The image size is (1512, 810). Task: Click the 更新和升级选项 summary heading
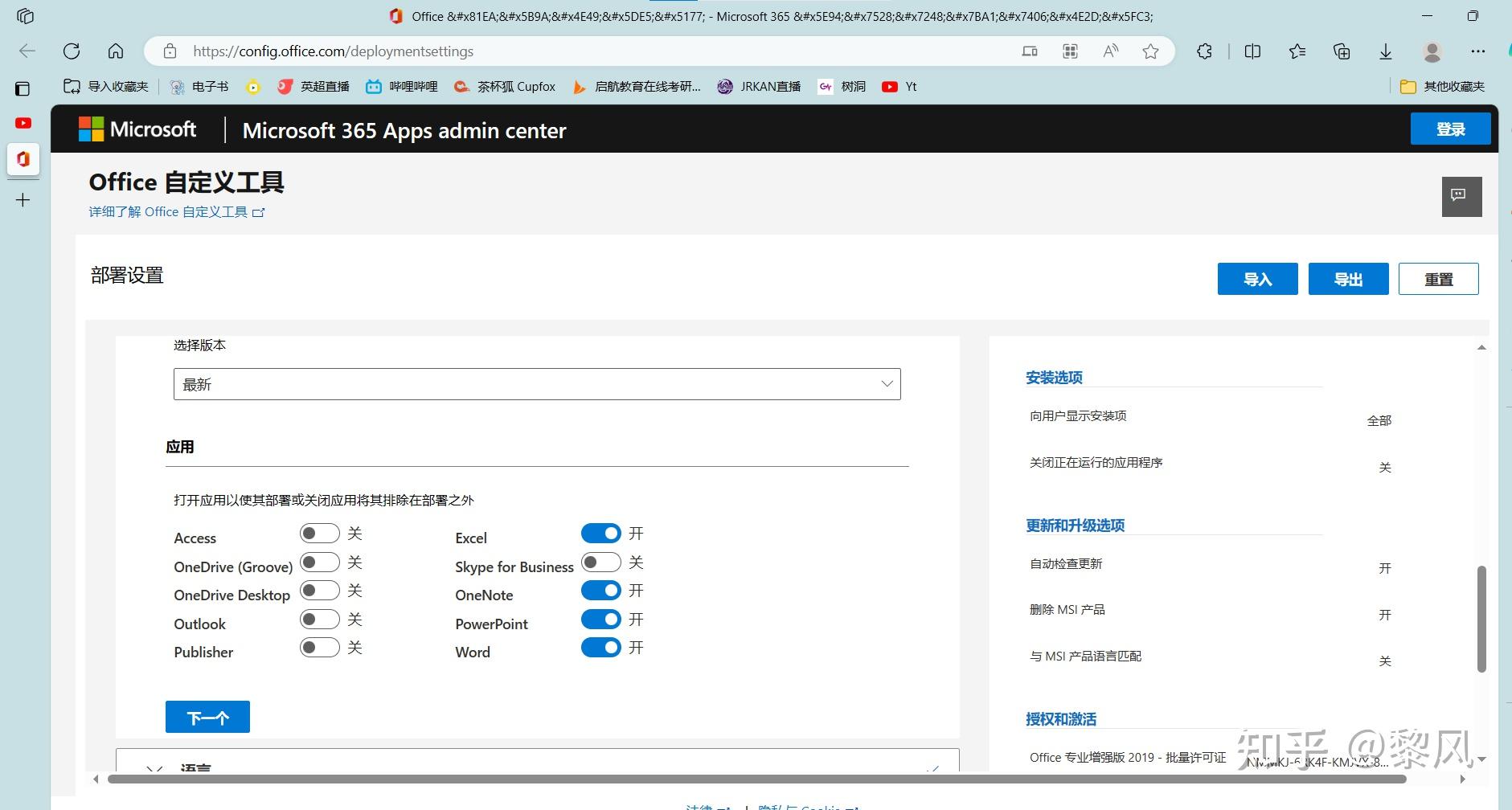click(x=1075, y=526)
